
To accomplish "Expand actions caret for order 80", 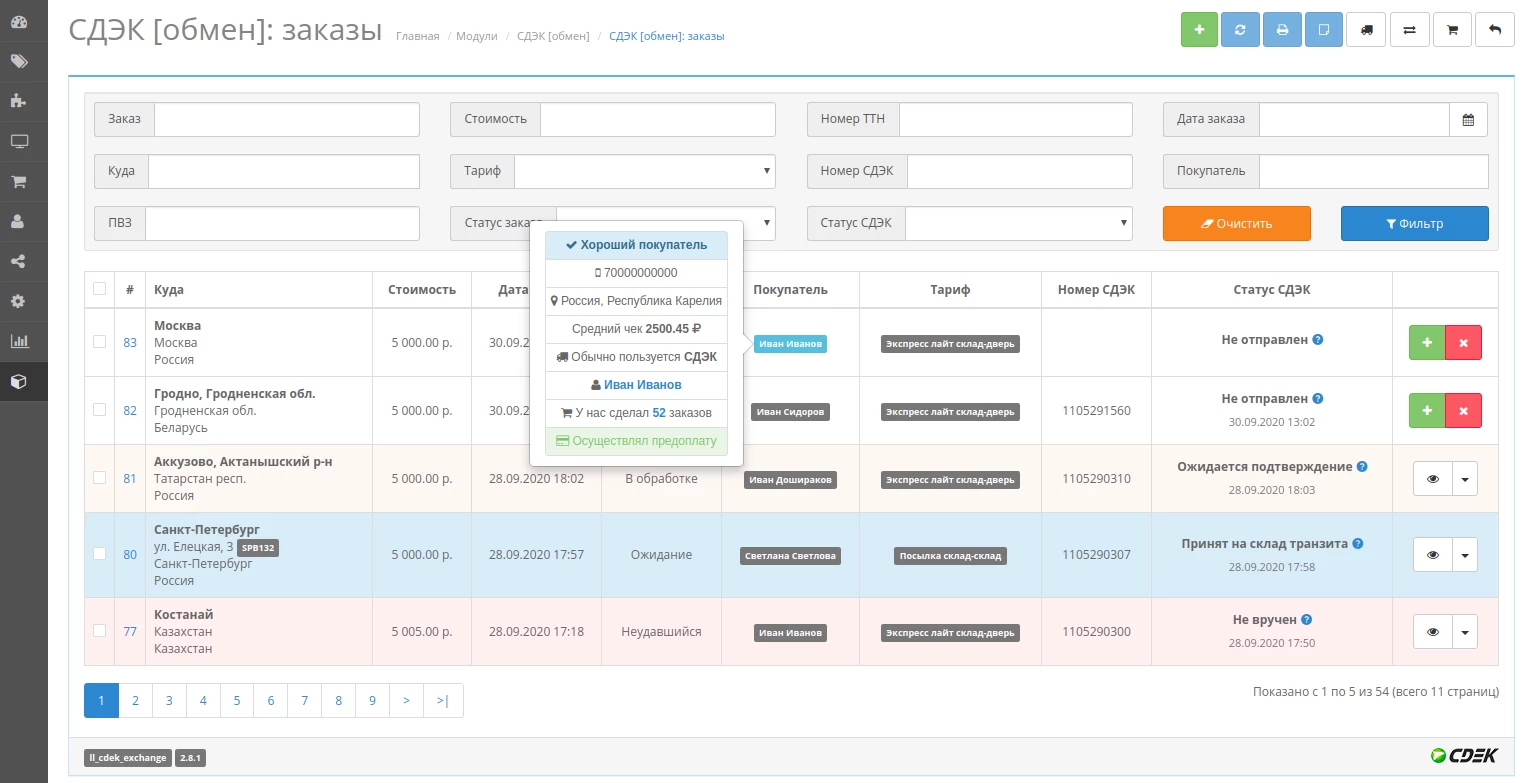I will [1465, 555].
